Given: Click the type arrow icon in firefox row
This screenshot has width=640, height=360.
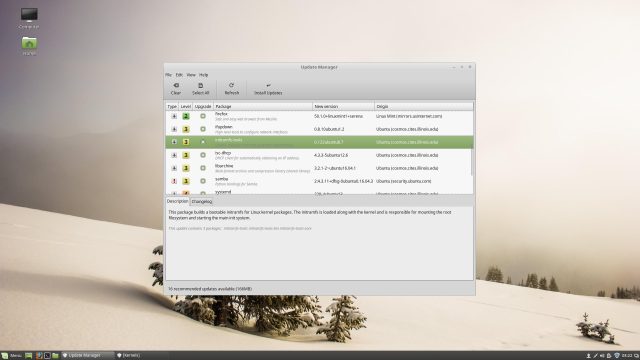Looking at the screenshot, I should click(x=174, y=116).
